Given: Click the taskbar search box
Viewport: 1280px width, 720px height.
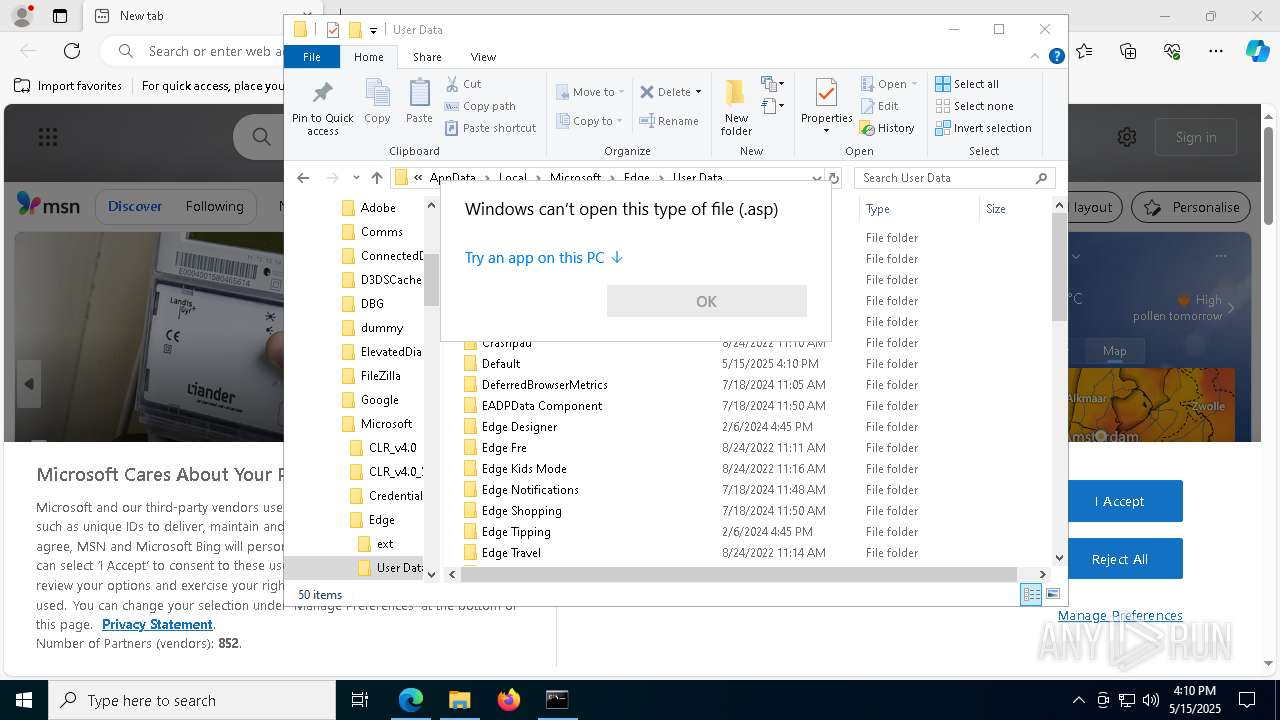Looking at the screenshot, I should pyautogui.click(x=192, y=700).
